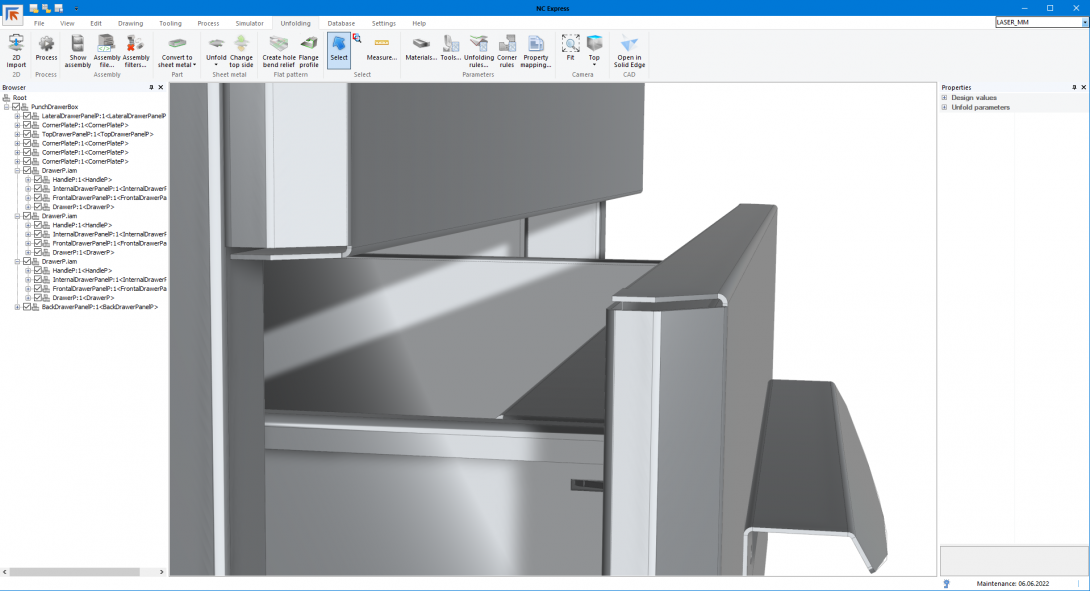The image size is (1090, 591).
Task: Toggle the BackDrawerPanelP checkbox
Action: (27, 307)
